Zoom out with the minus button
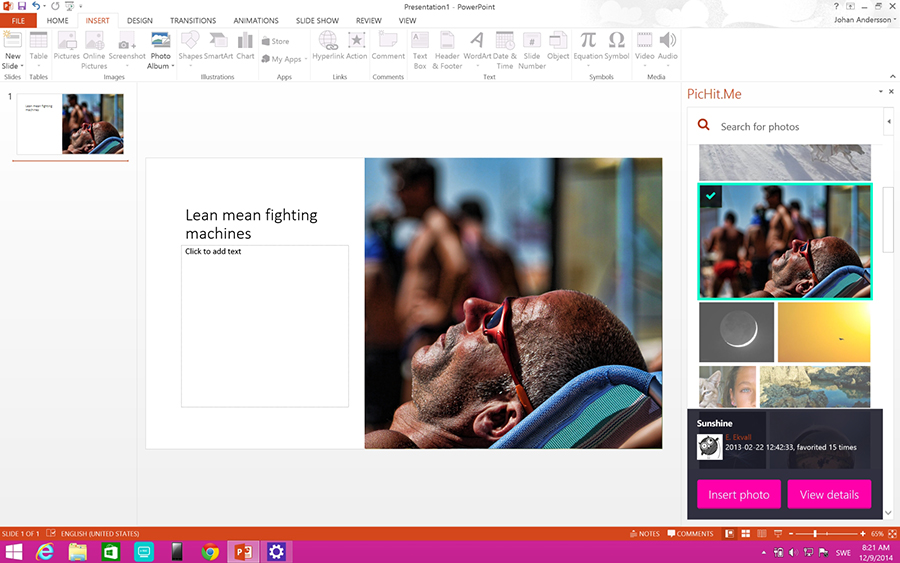Screen dimensions: 900x563 [791, 534]
